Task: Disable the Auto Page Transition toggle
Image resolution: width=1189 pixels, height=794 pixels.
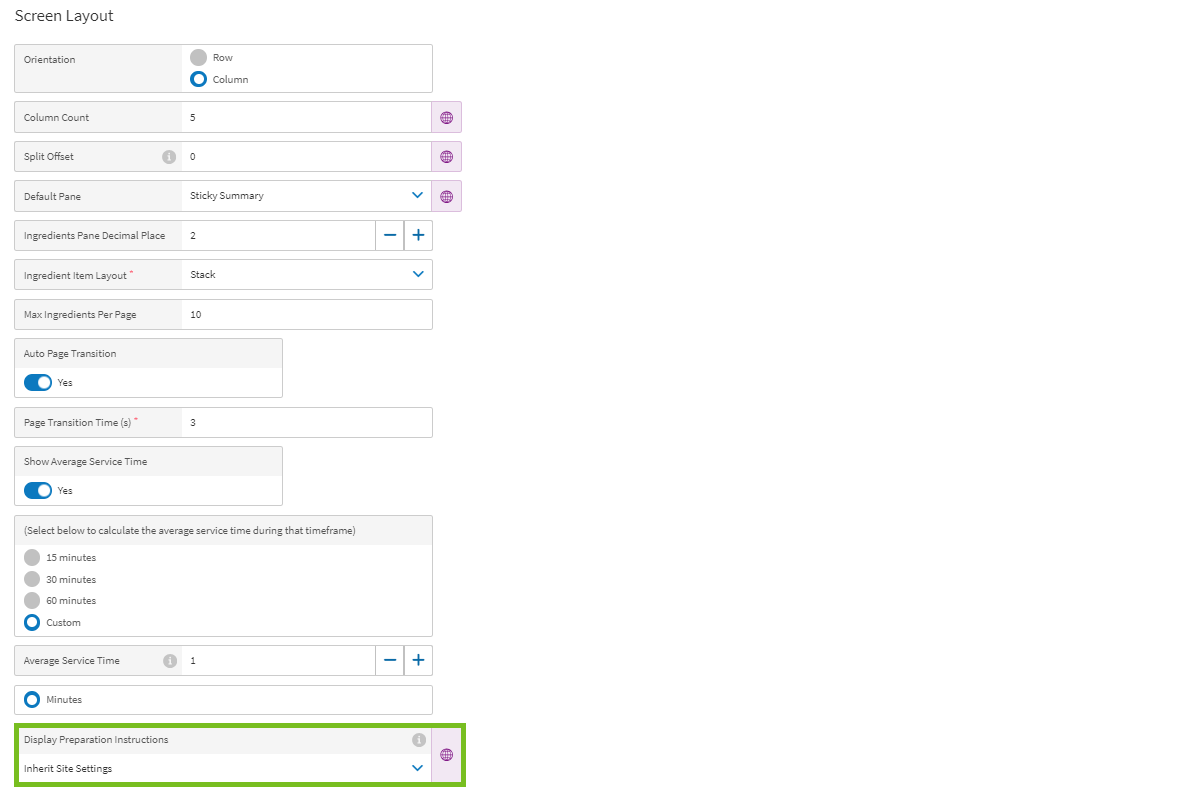Action: (37, 382)
